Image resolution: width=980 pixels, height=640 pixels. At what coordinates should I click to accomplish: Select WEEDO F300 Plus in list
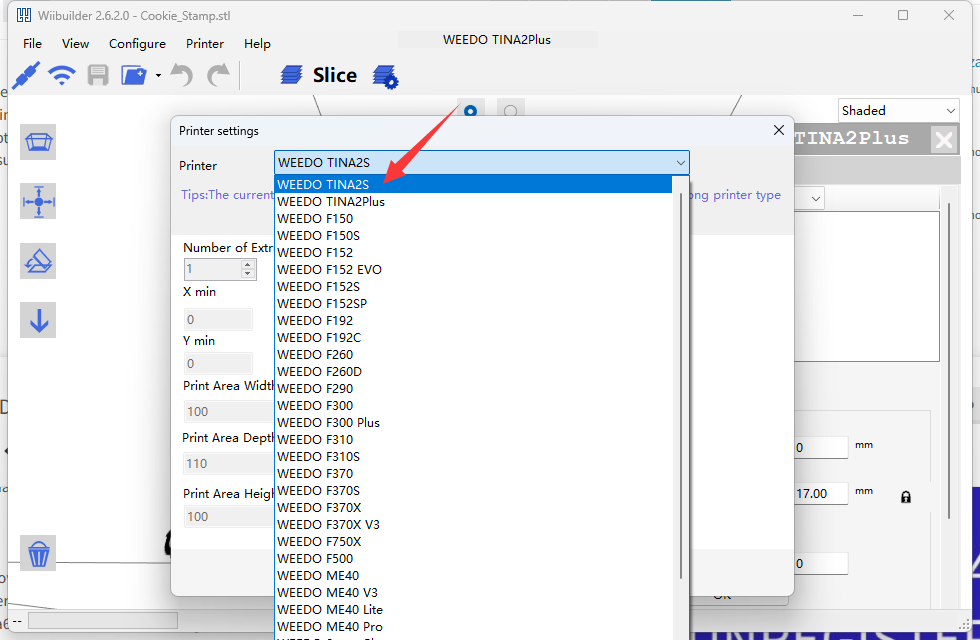pyautogui.click(x=328, y=422)
